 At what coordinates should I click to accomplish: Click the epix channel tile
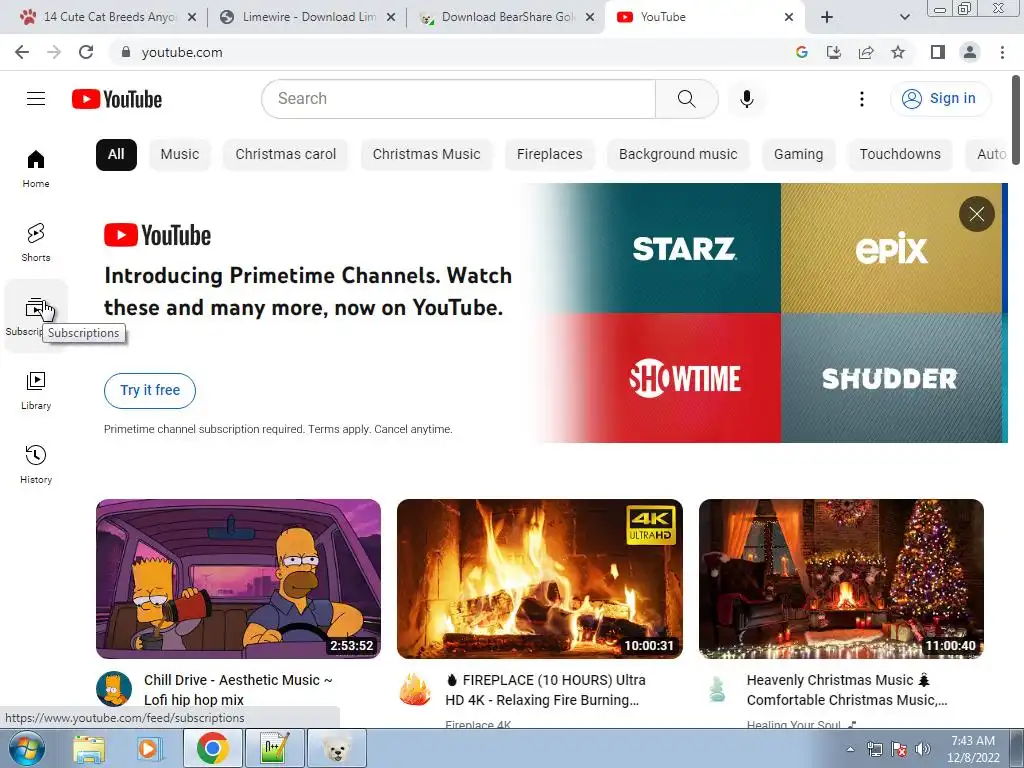coord(891,248)
